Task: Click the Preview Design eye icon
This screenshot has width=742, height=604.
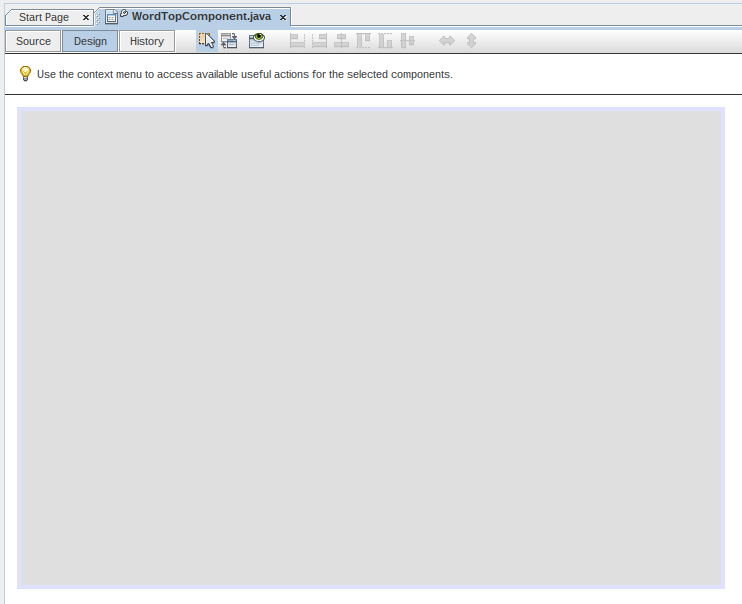Action: click(x=257, y=41)
